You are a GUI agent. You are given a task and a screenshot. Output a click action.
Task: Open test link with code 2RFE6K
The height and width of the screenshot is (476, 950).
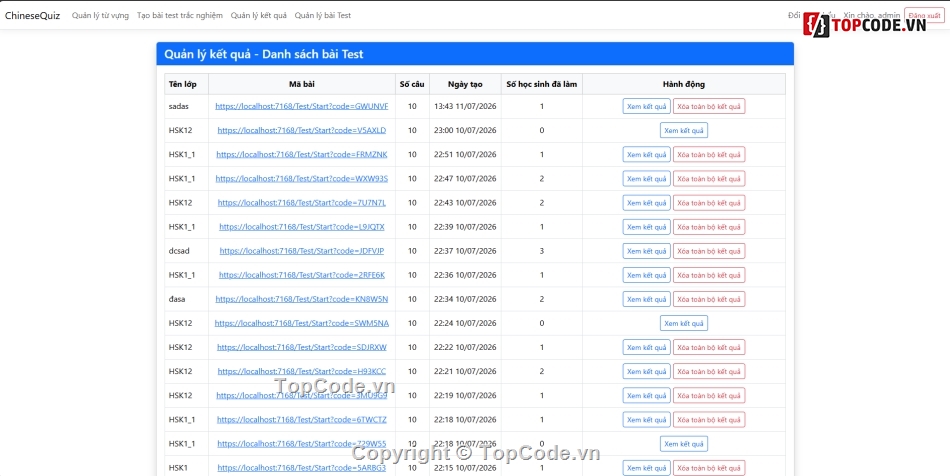point(302,275)
